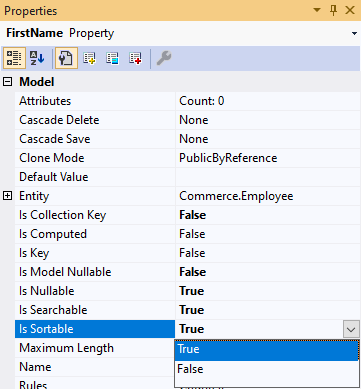Expand the Entity property node
This screenshot has width=361, height=389.
[x=7, y=196]
